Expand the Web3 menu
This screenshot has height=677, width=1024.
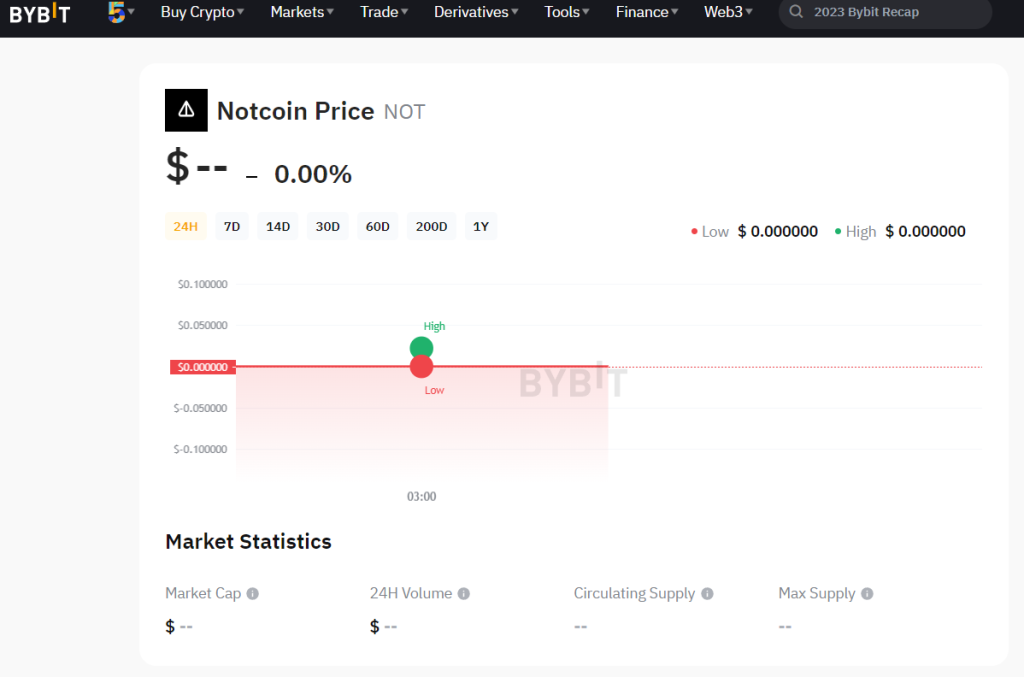pos(728,12)
